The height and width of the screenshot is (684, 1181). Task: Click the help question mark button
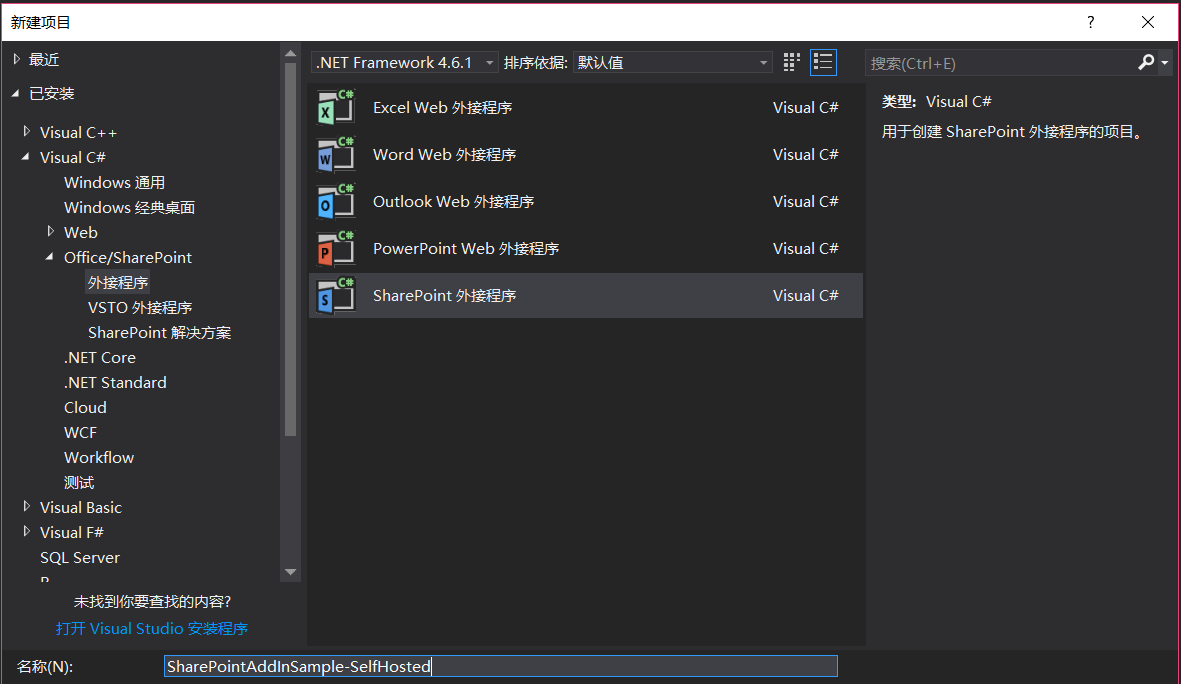(x=1090, y=21)
